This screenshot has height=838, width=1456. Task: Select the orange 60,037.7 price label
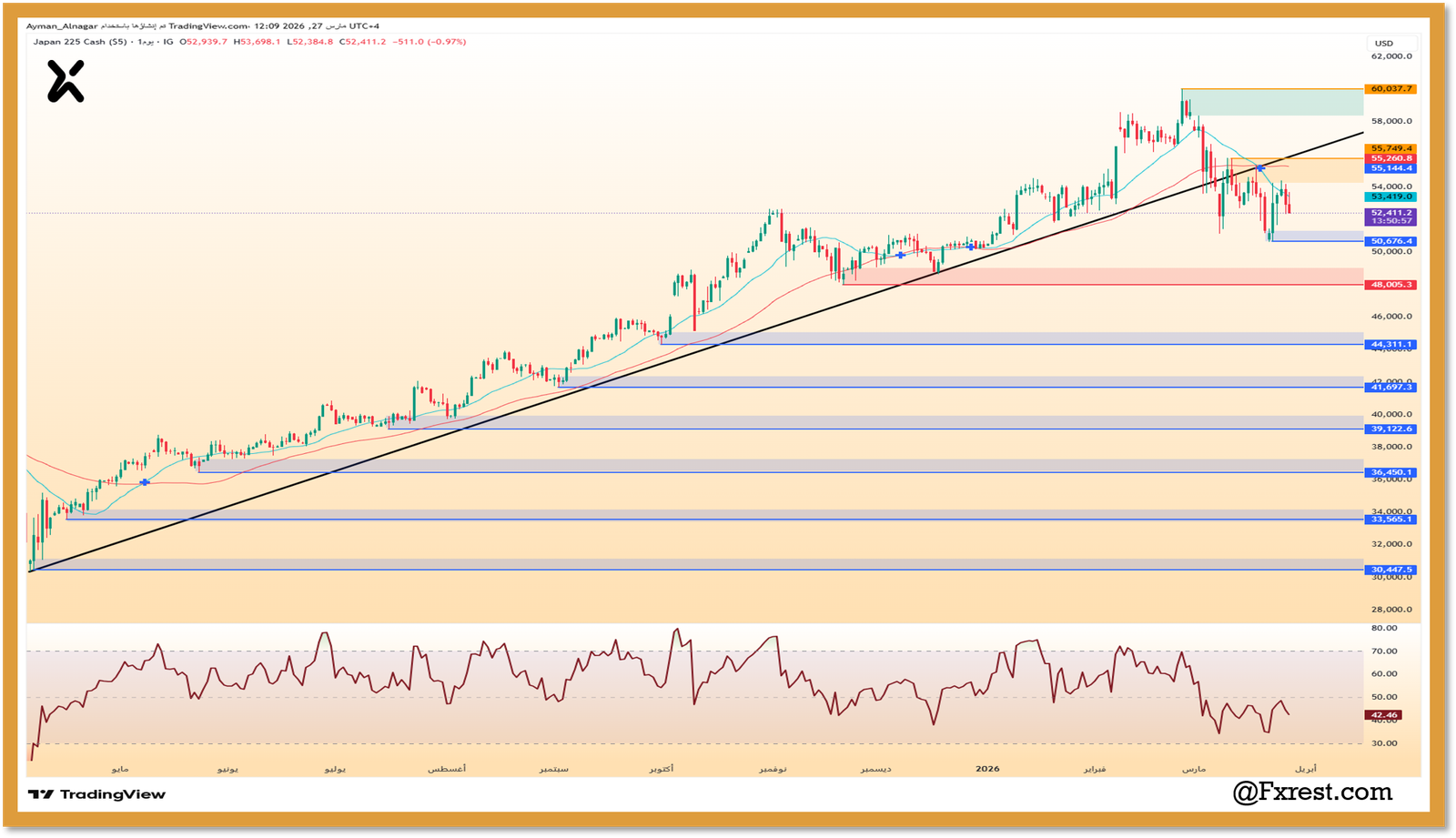1390,89
